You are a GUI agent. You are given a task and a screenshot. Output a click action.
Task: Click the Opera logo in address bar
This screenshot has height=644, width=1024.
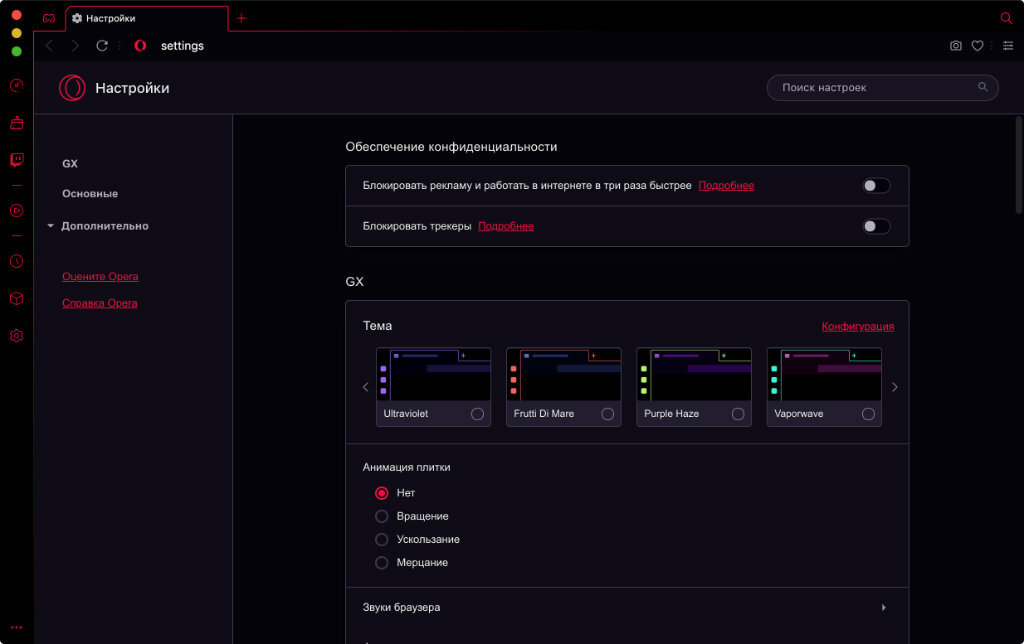pos(140,46)
